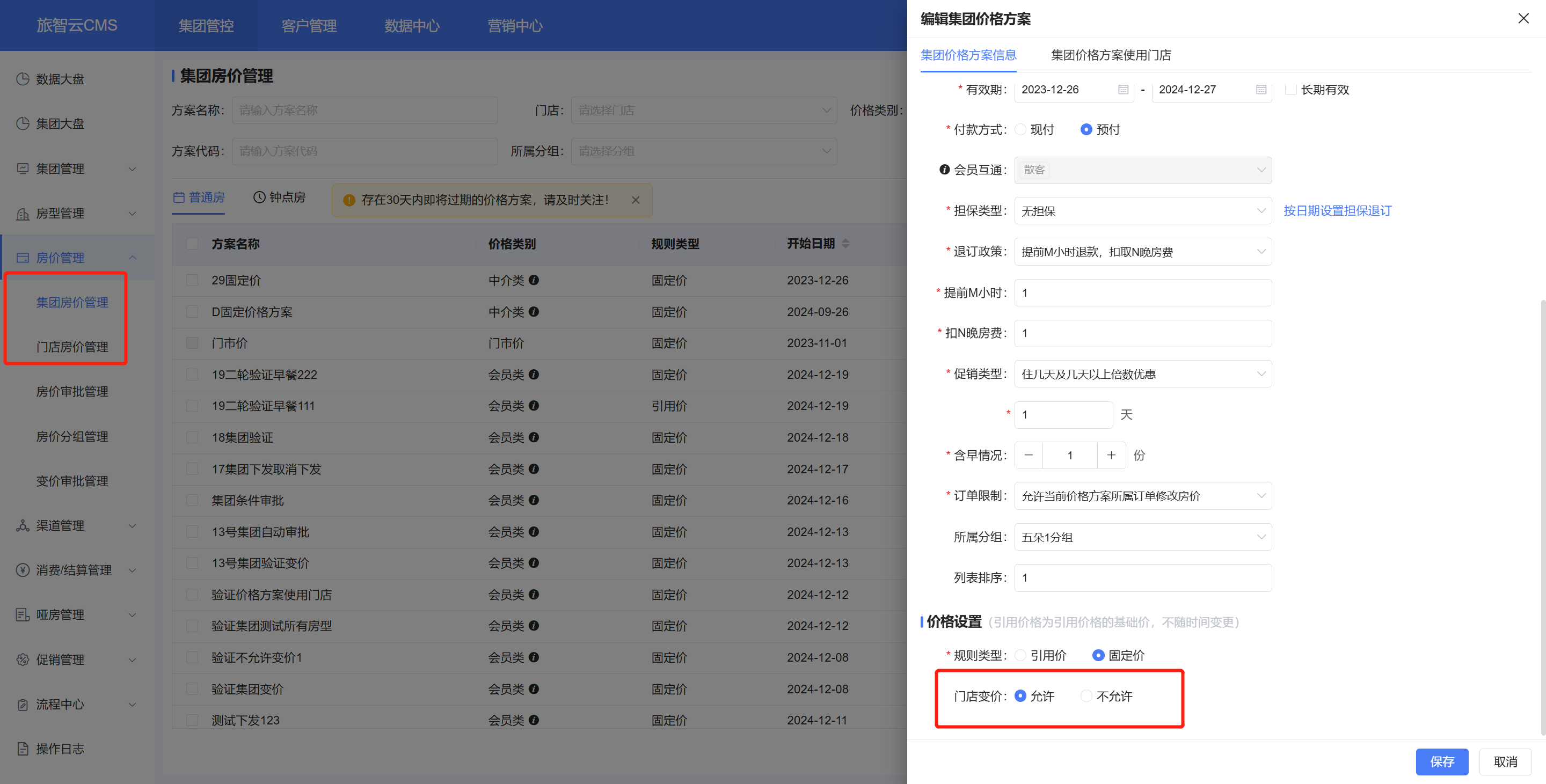
Task: Click info icon beside D固定价格方案 中介类
Action: coord(534,312)
